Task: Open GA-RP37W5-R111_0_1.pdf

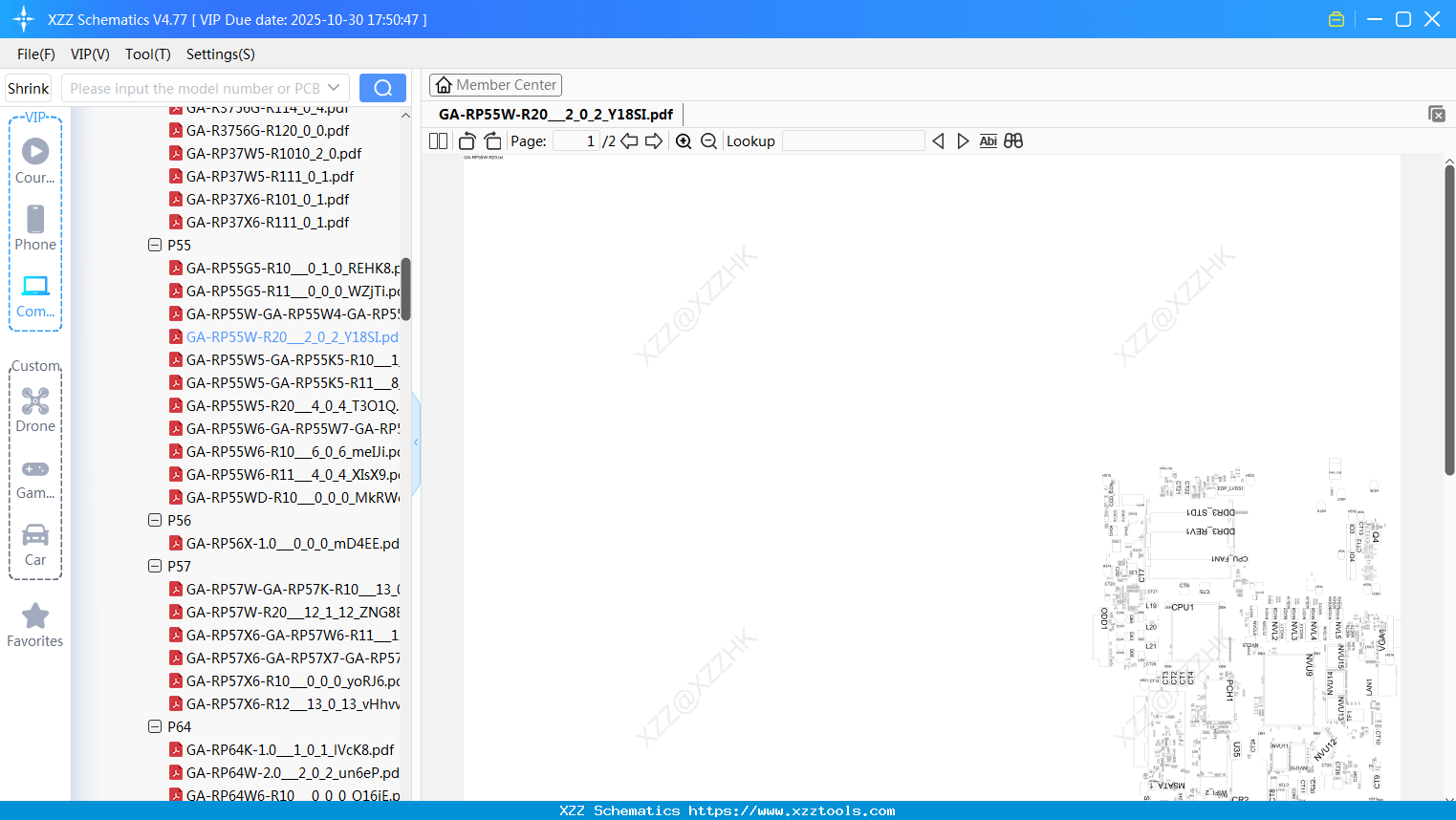Action: 270,176
